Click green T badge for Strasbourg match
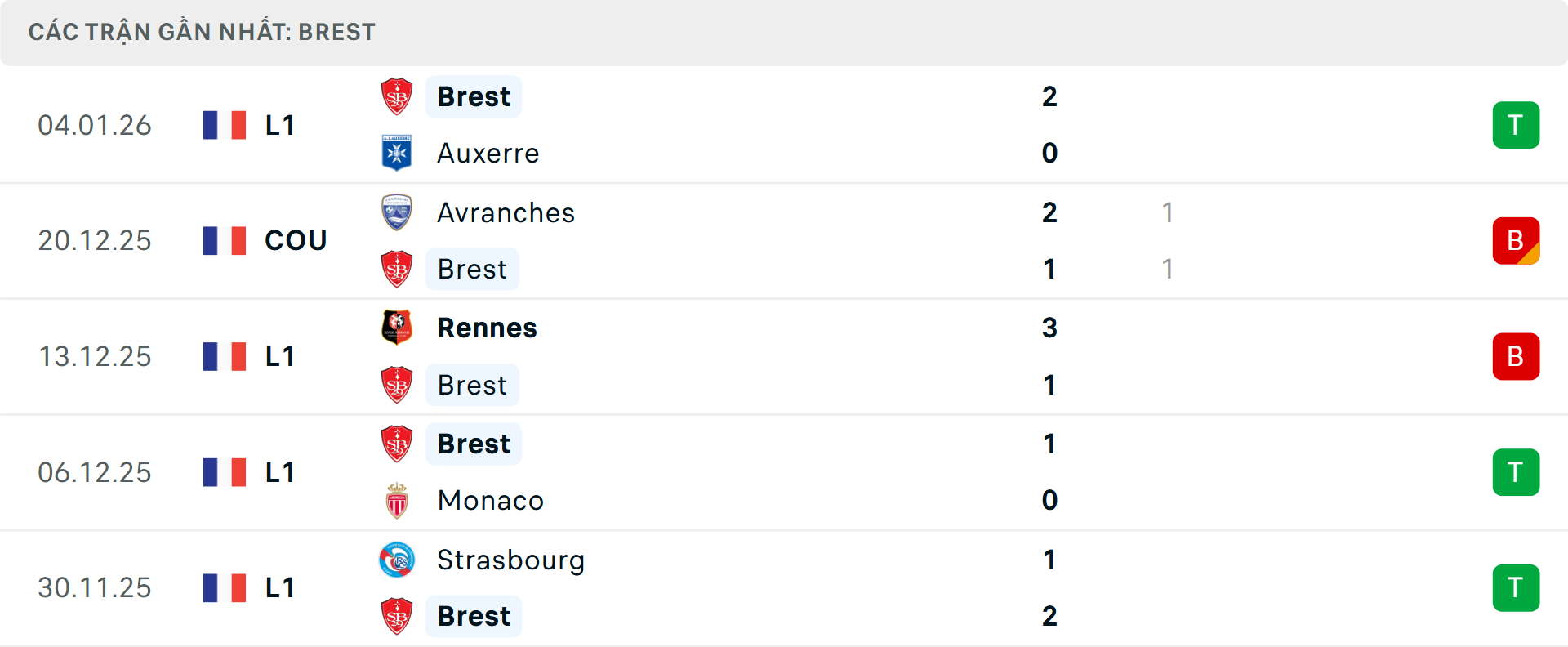1568x647 pixels. tap(1516, 588)
